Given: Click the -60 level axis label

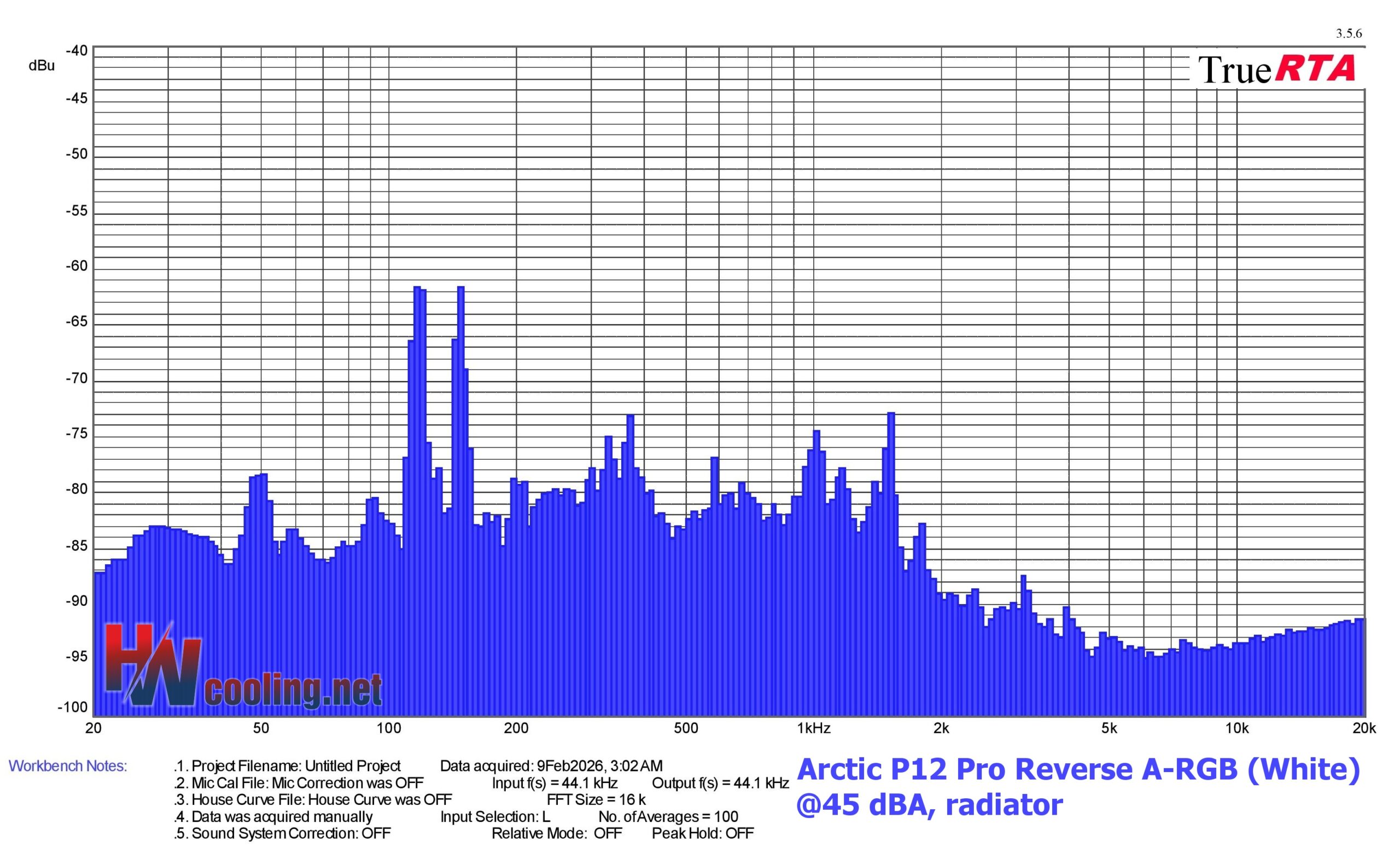Looking at the screenshot, I should [76, 266].
